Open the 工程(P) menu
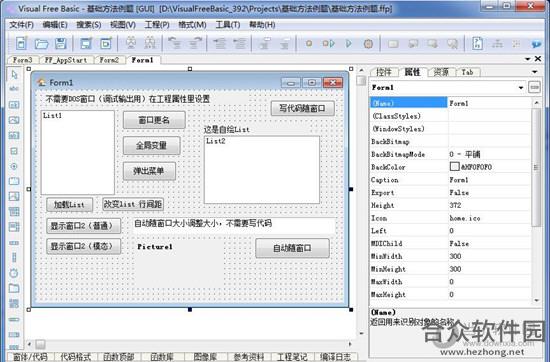The image size is (550, 362). [157, 25]
